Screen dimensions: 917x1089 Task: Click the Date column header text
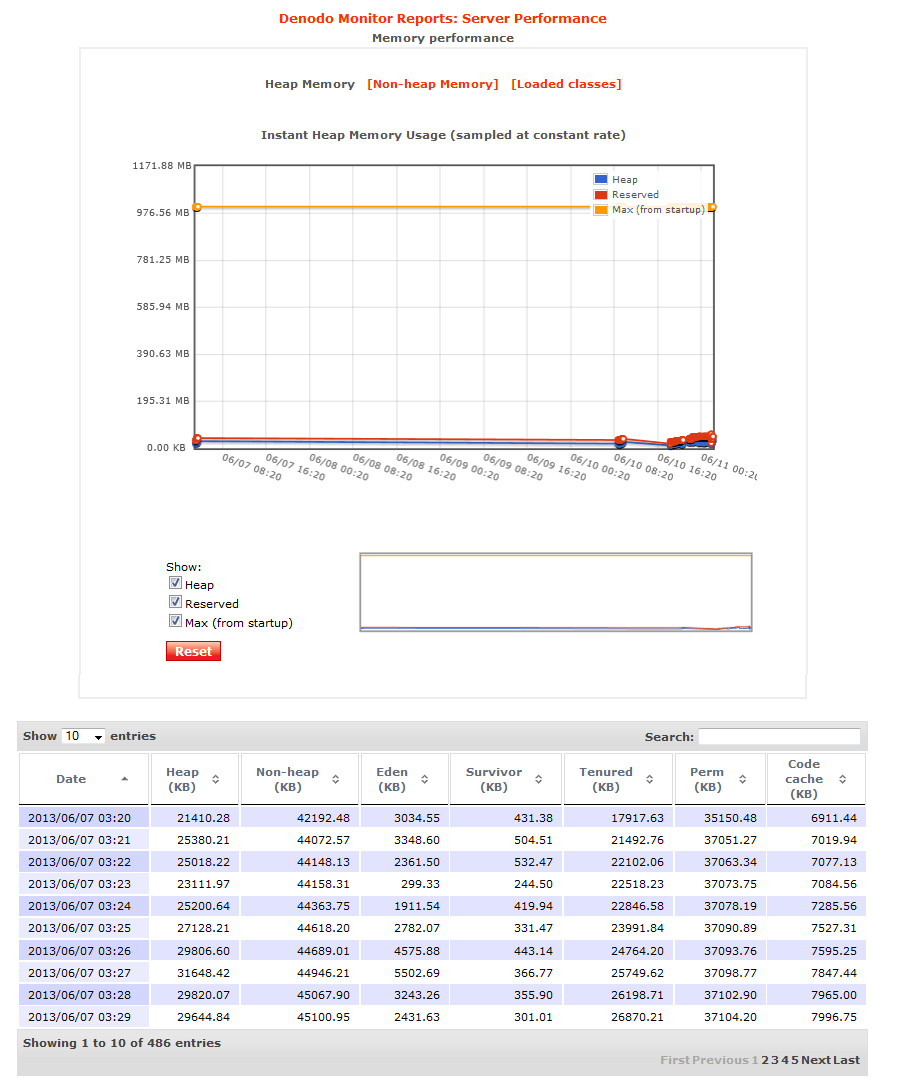coord(71,779)
